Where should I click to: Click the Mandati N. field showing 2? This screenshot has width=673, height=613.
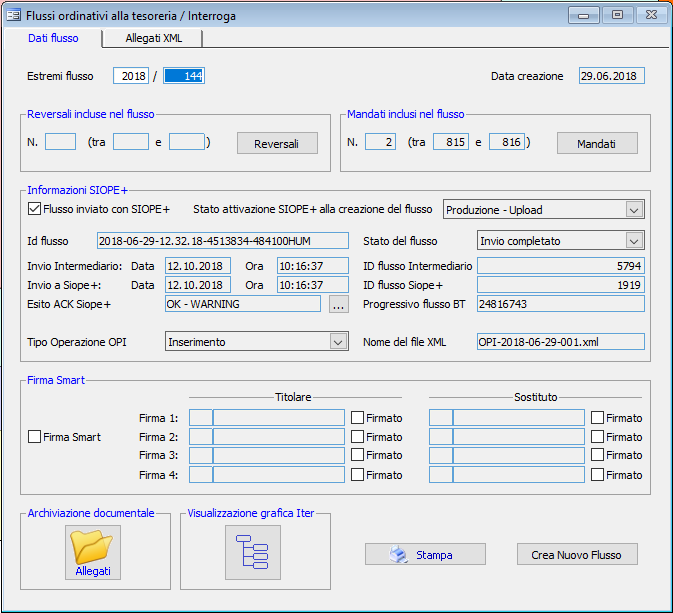click(x=380, y=142)
